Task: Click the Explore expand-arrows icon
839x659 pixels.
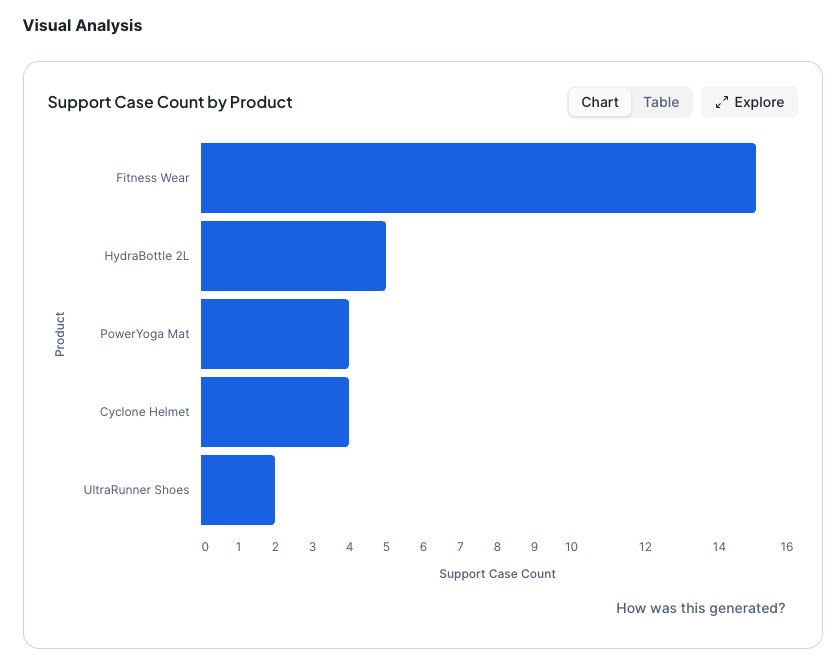Action: [722, 101]
